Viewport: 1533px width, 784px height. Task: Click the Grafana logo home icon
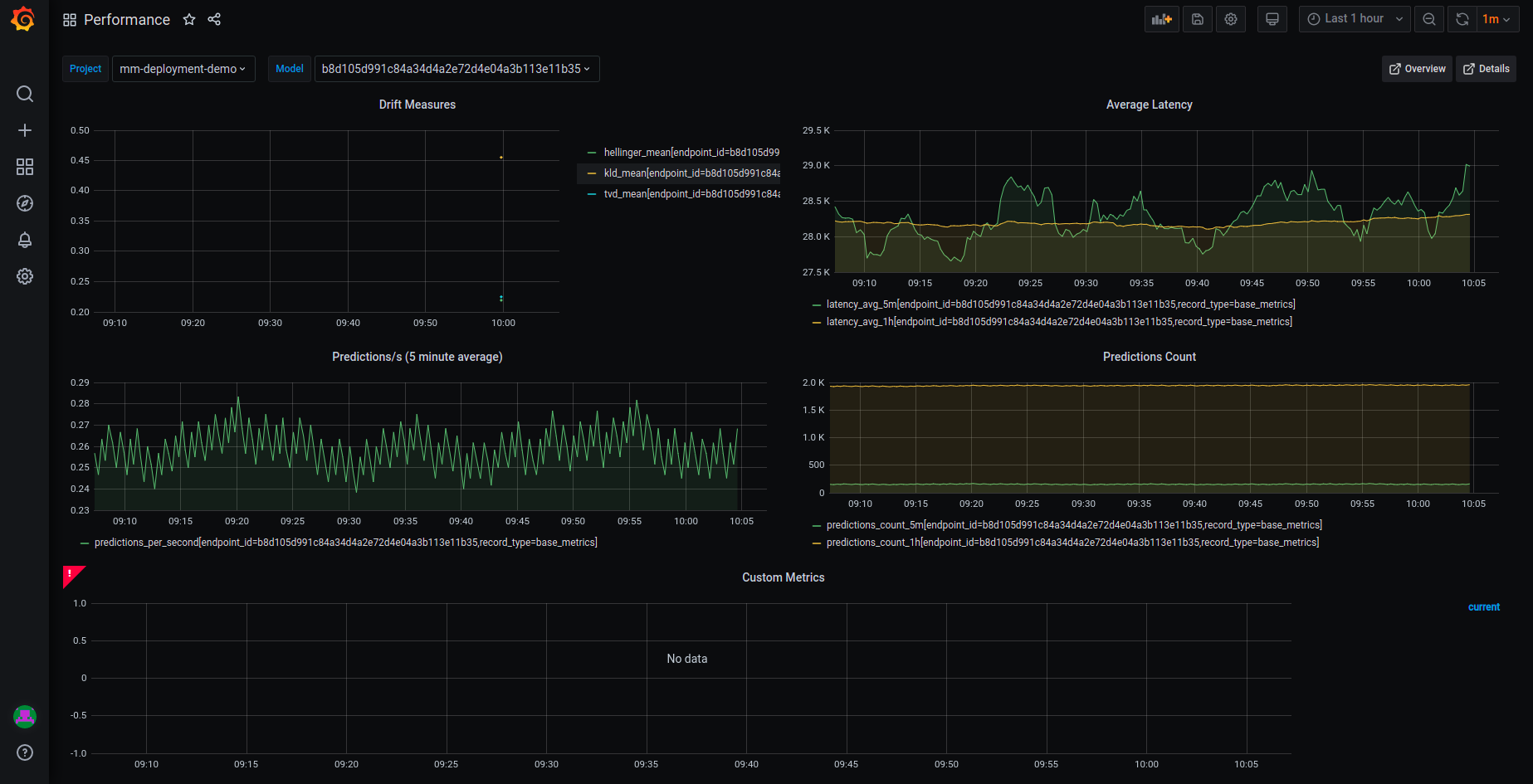(23, 19)
